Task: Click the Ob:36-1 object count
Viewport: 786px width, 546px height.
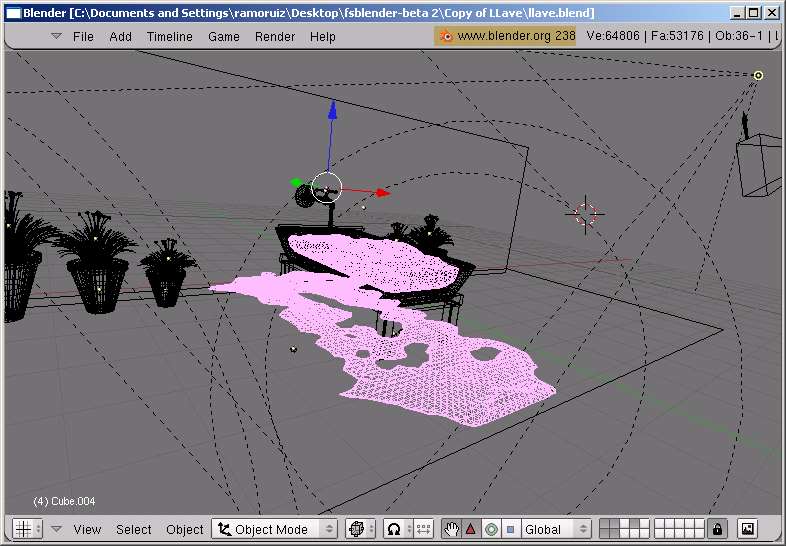Action: coord(738,36)
